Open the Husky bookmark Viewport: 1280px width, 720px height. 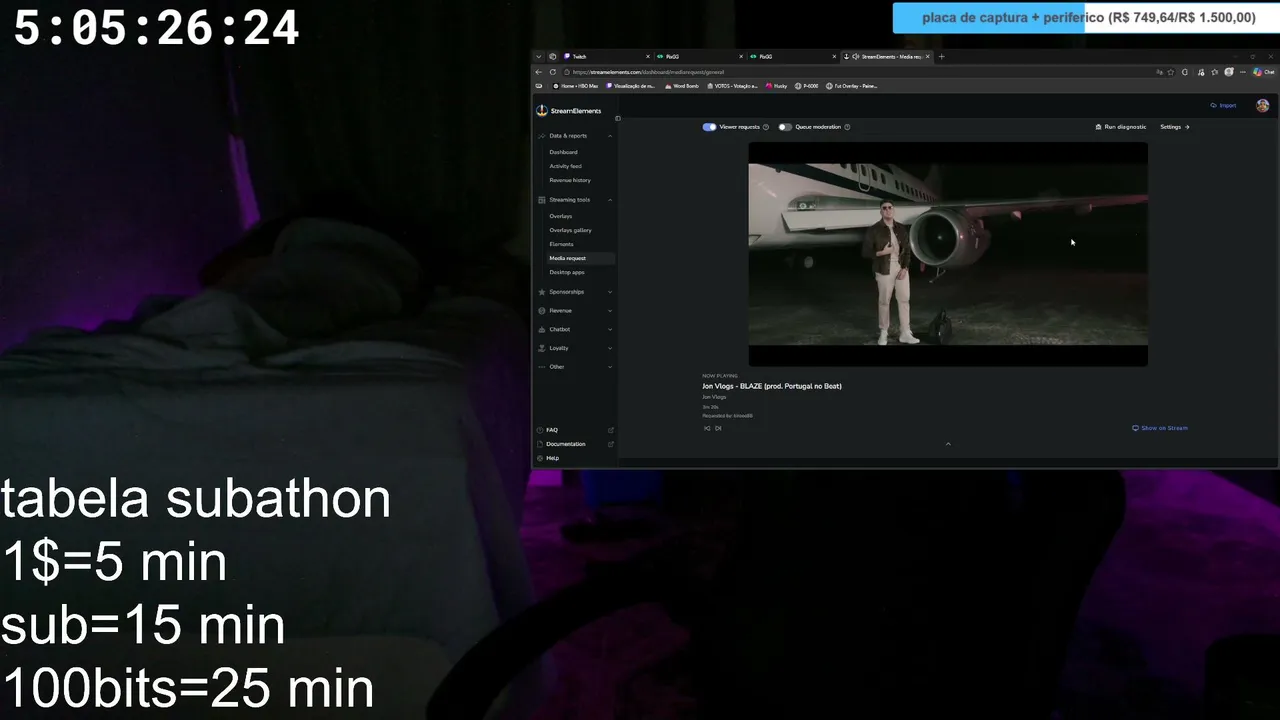pyautogui.click(x=777, y=86)
